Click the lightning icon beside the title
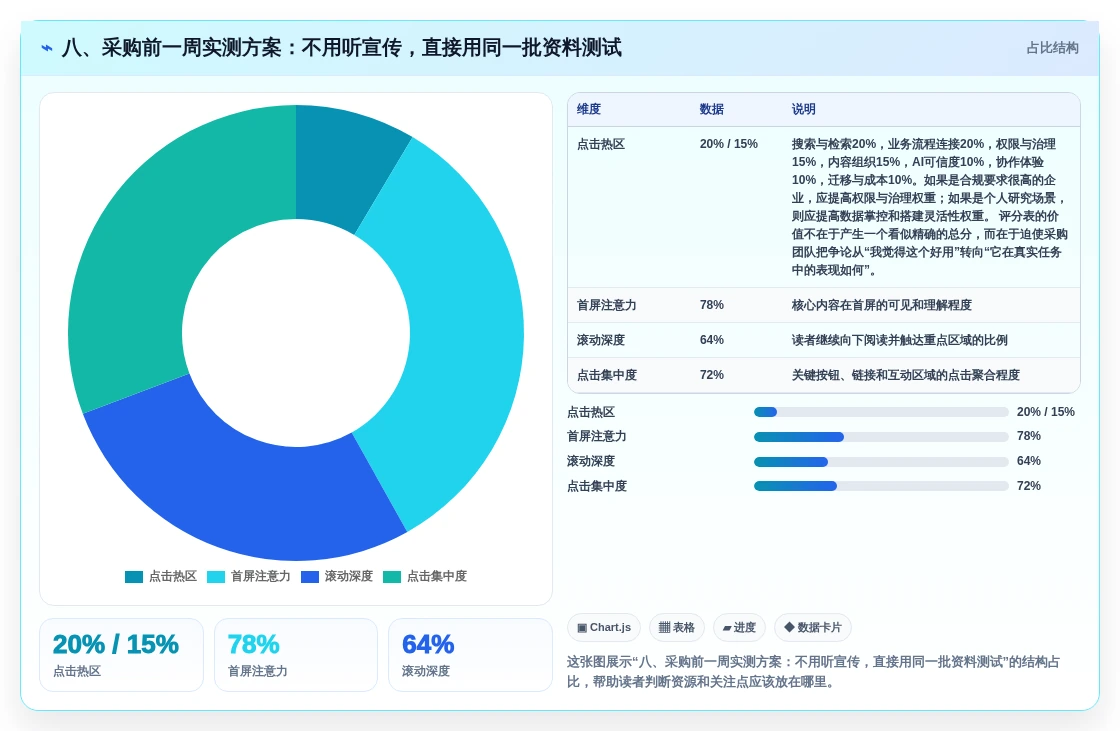Screen dimensions: 1120x731 [x=47, y=48]
